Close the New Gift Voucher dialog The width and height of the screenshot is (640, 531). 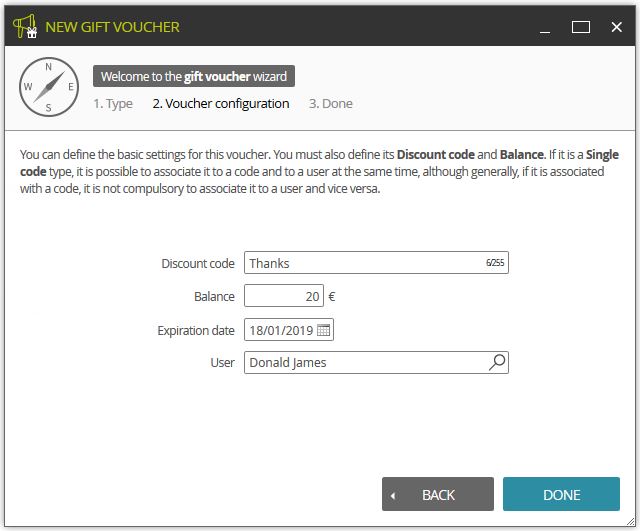point(616,27)
